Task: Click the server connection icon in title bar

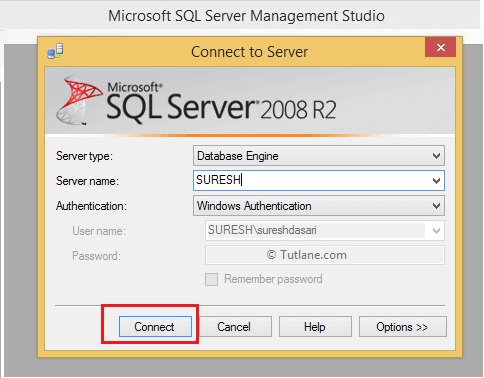Action: (55, 51)
